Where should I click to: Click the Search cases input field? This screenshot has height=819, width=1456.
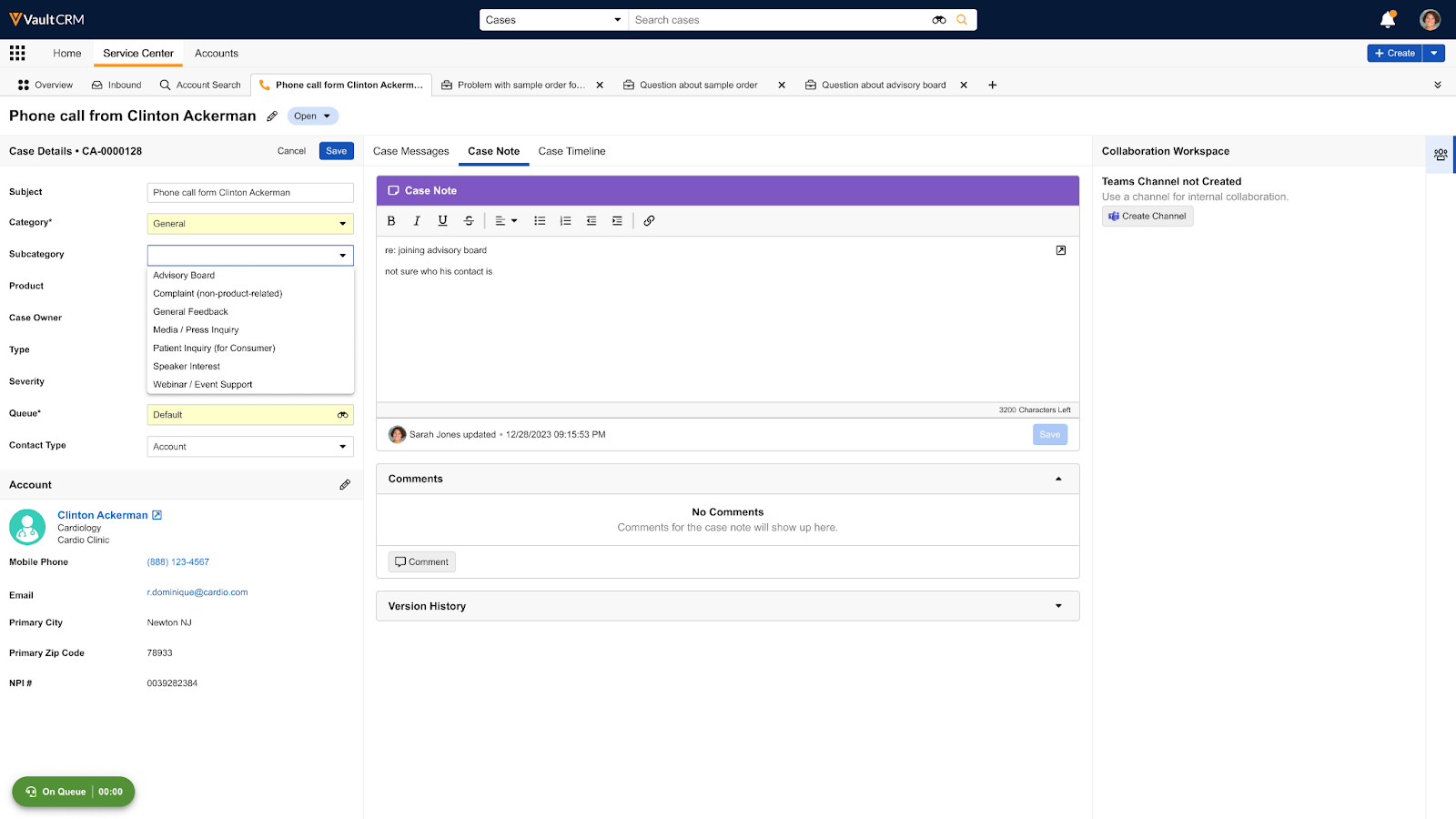[778, 20]
